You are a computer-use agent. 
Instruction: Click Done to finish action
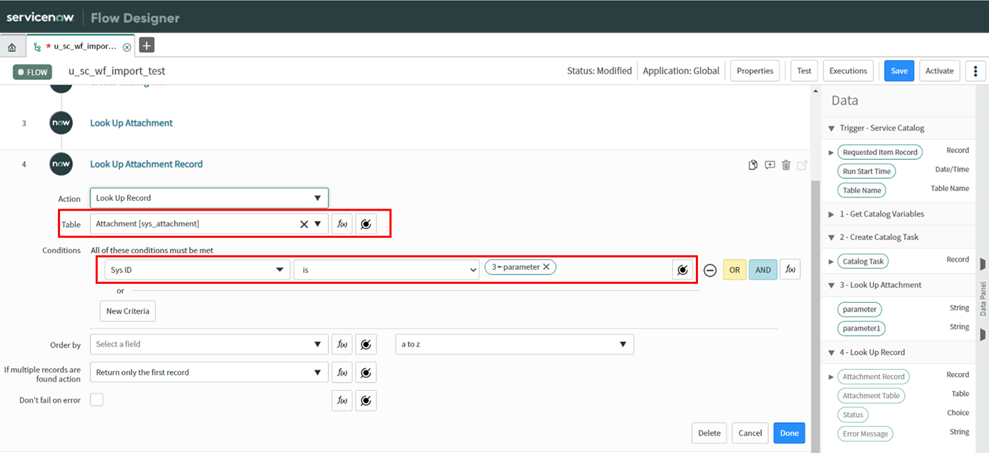coord(789,433)
